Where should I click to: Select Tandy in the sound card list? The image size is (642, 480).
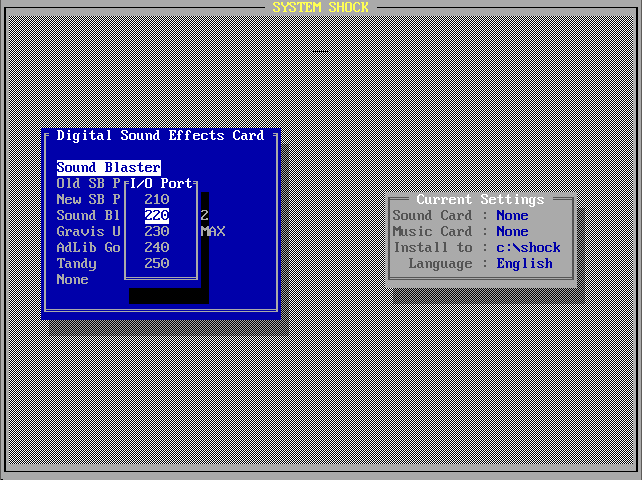(x=77, y=263)
